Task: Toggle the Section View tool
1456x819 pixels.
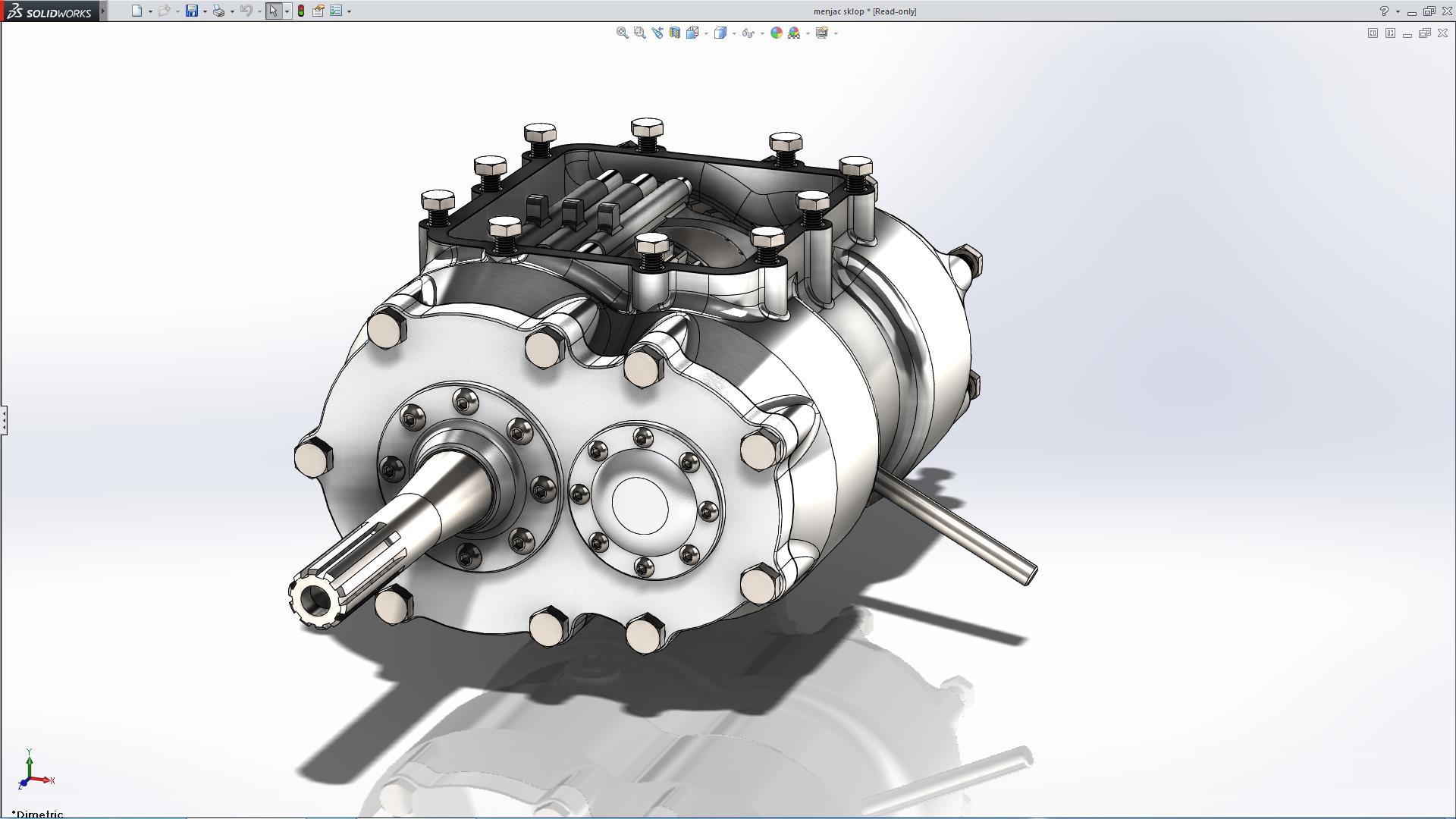Action: [674, 33]
